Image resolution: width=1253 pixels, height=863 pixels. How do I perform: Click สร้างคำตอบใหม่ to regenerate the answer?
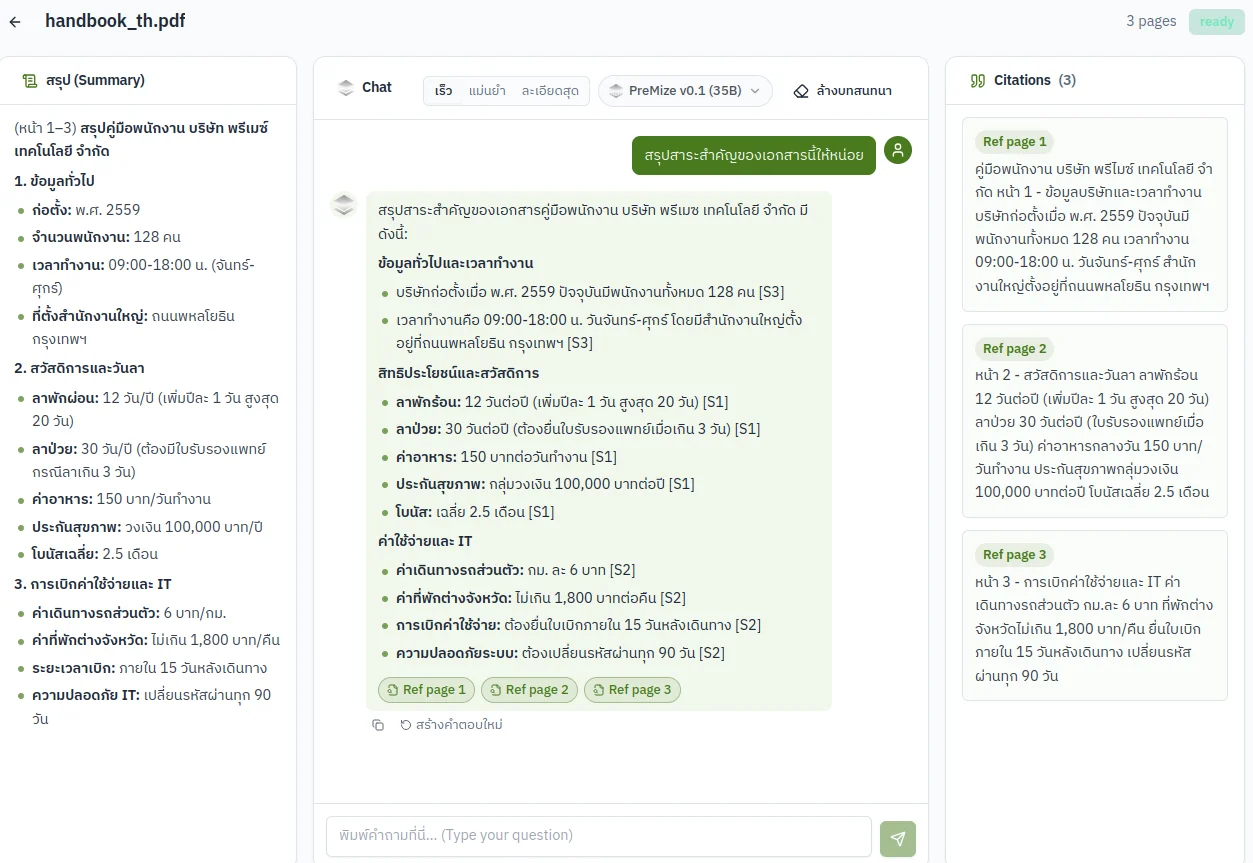(x=451, y=725)
